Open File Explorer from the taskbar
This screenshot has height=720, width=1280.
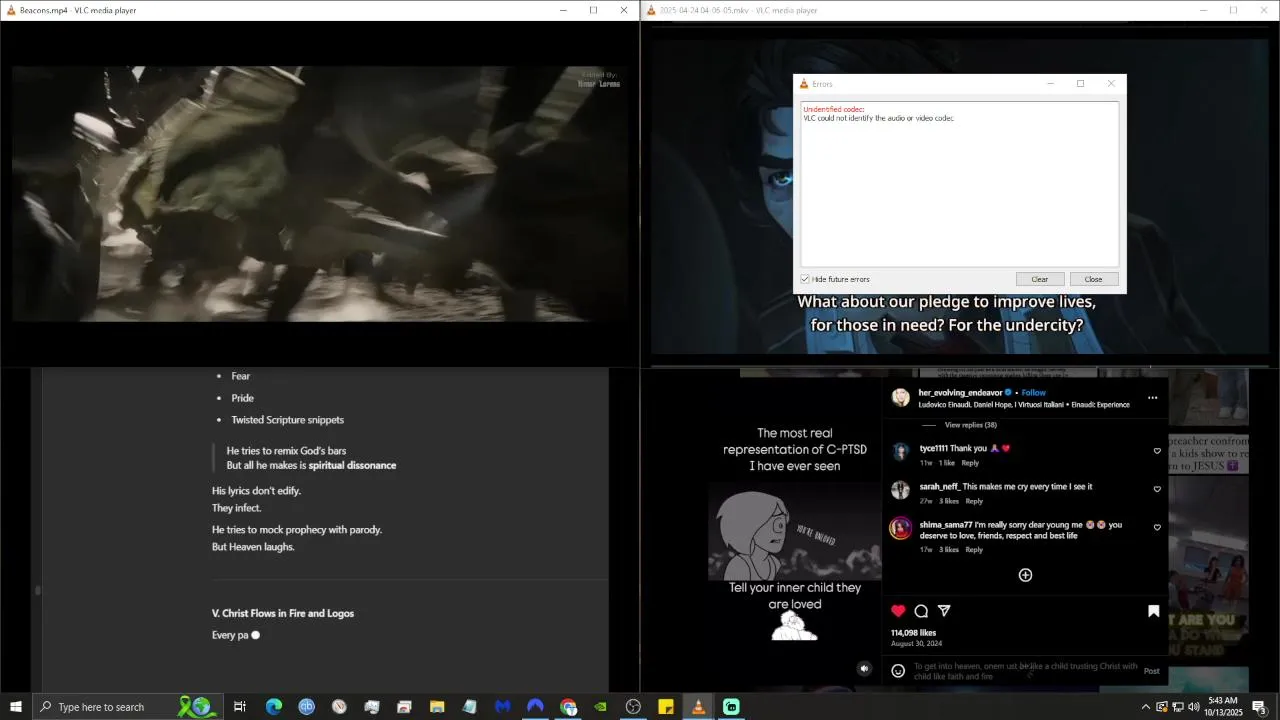[437, 707]
